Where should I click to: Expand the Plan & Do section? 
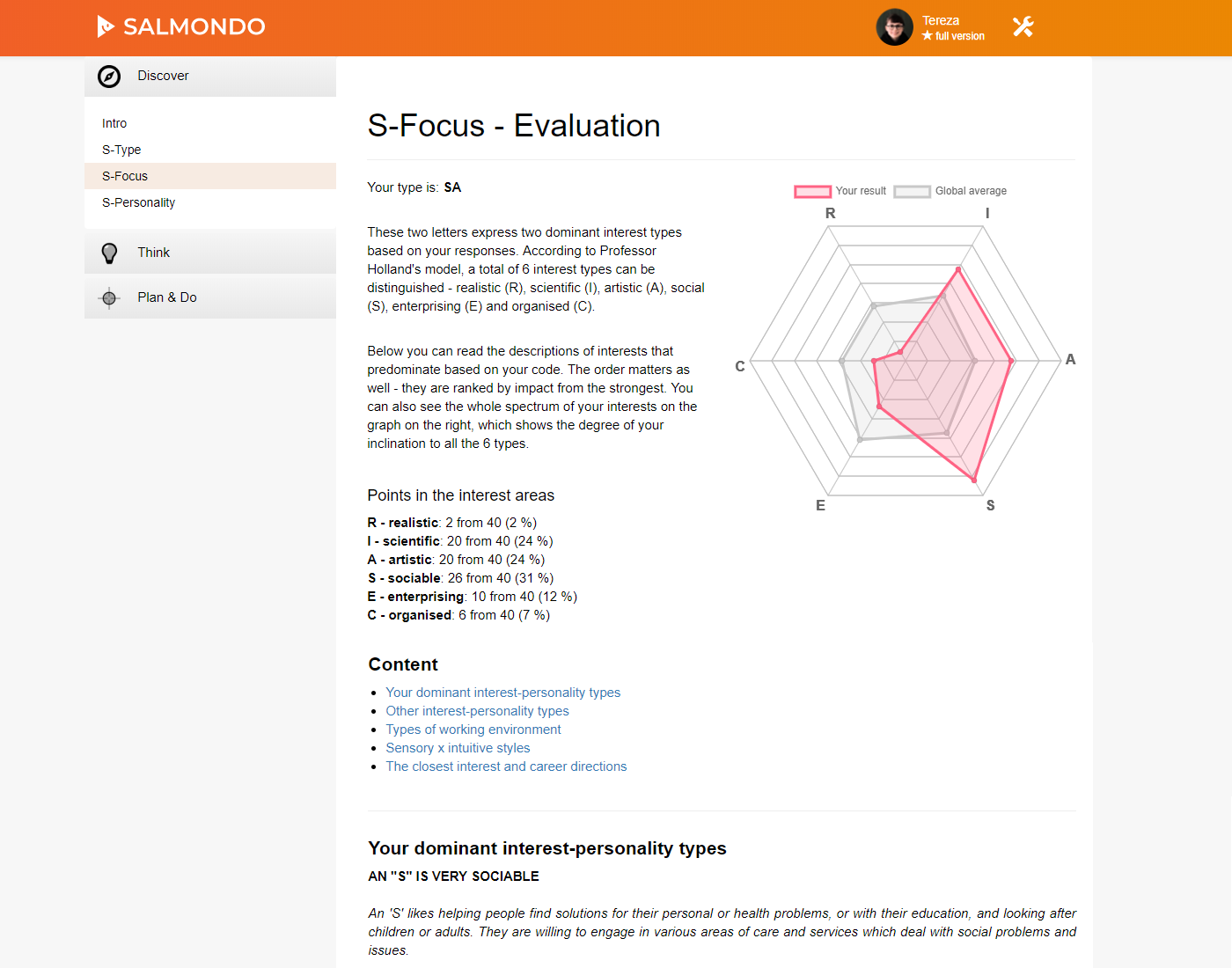[210, 297]
